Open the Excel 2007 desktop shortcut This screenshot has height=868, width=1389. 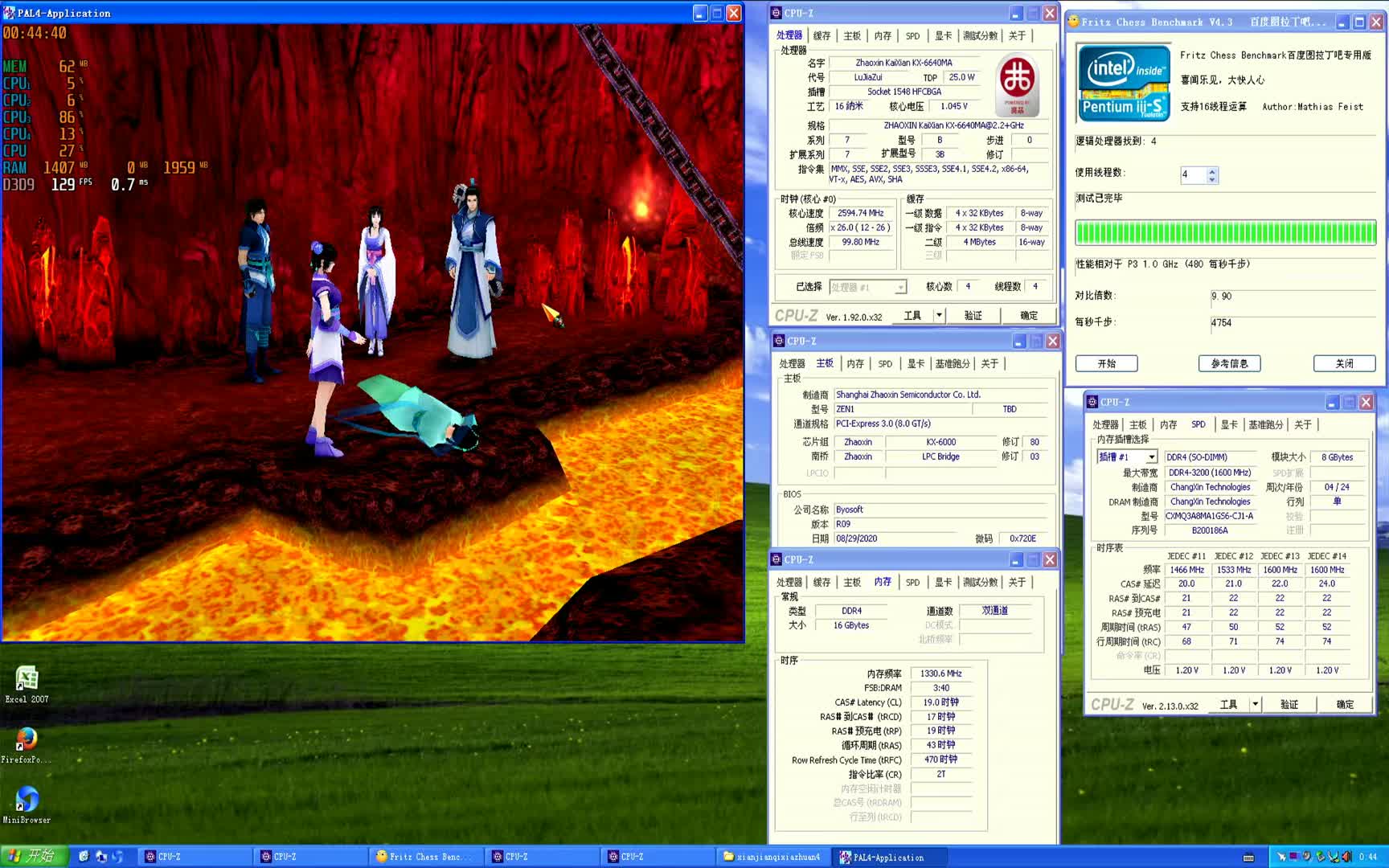point(27,680)
